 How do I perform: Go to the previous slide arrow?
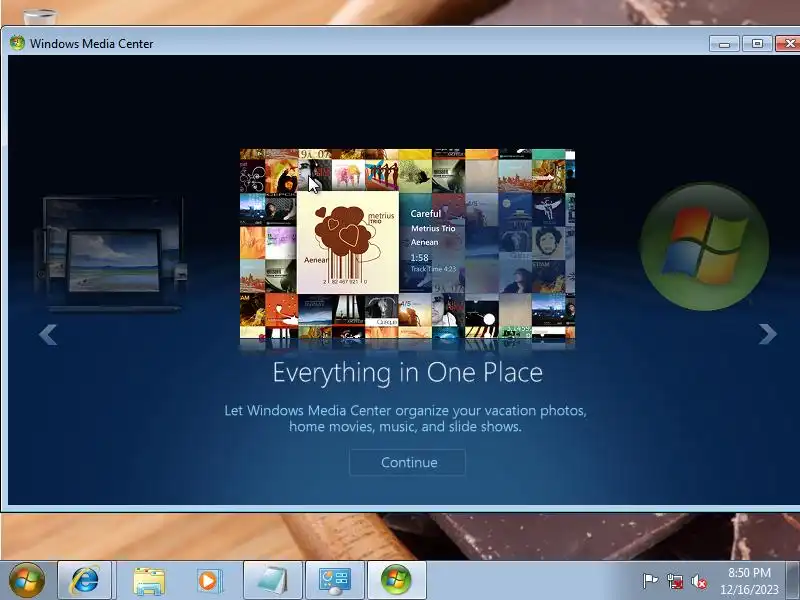pos(48,335)
